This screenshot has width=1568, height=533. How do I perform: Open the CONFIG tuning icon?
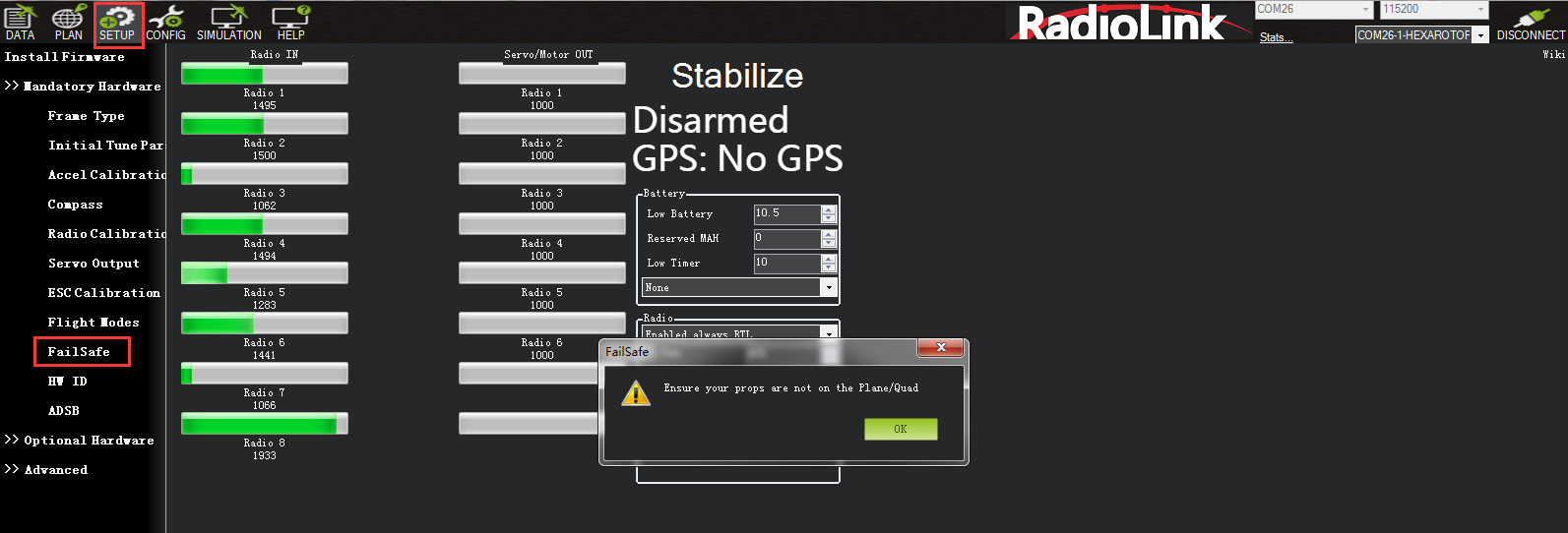pyautogui.click(x=165, y=23)
